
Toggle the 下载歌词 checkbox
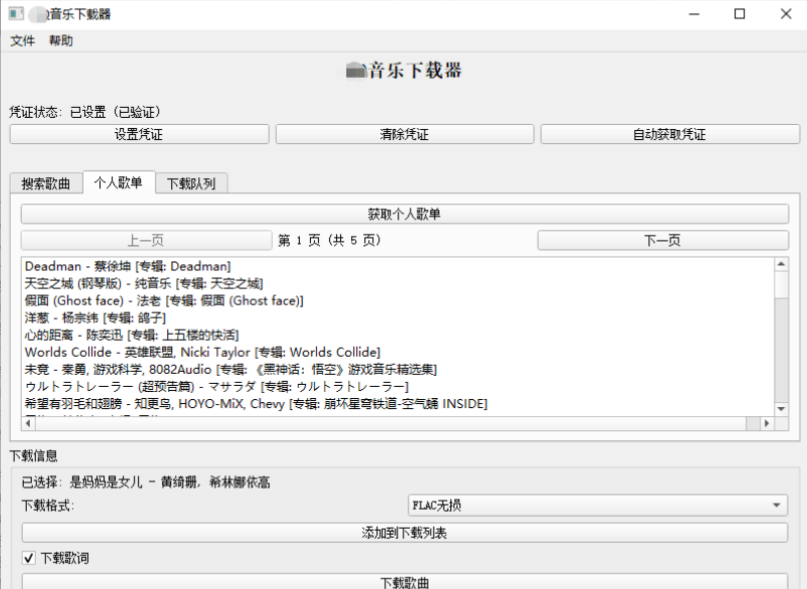(29, 558)
